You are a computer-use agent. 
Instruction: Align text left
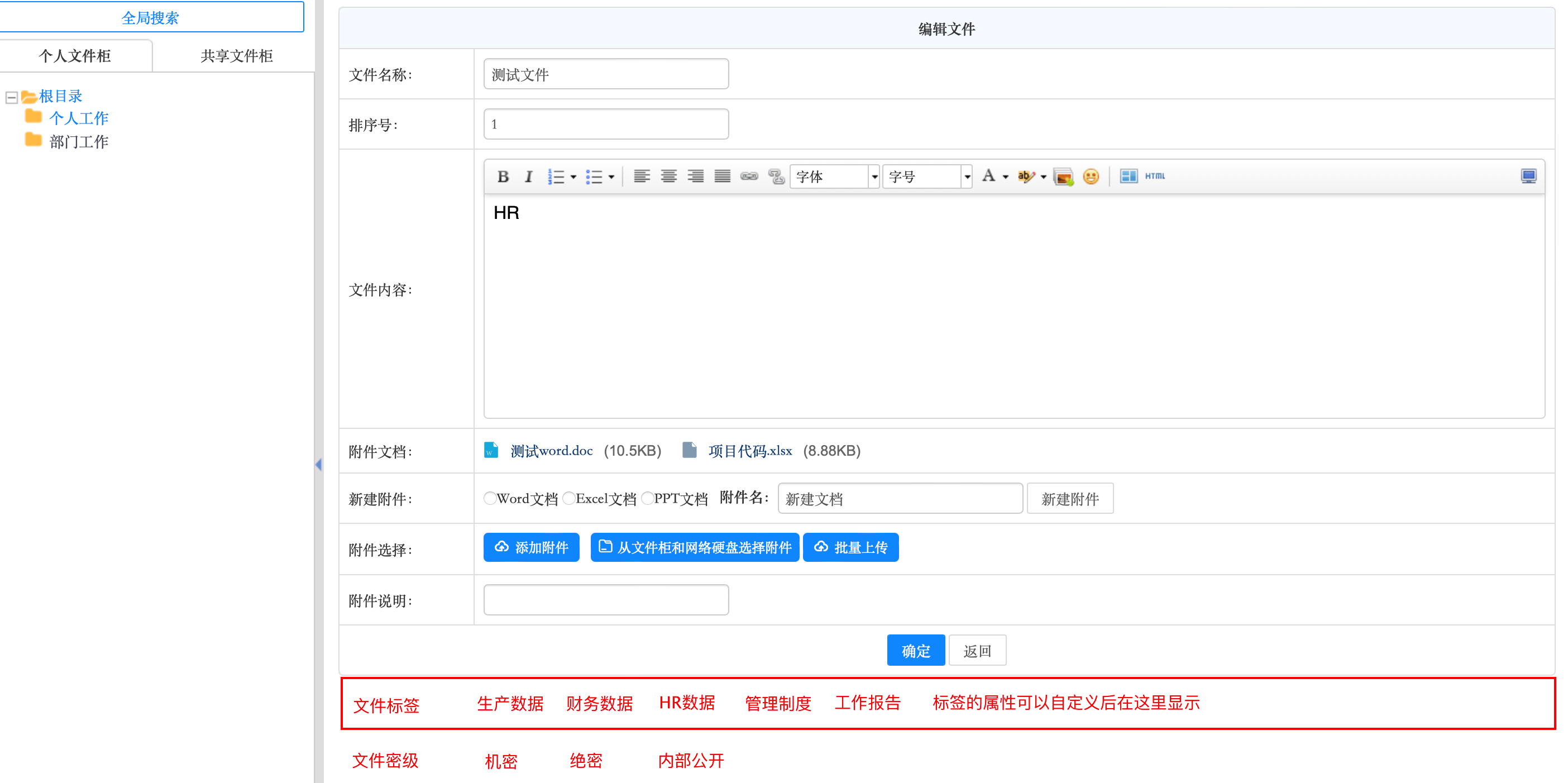[642, 176]
